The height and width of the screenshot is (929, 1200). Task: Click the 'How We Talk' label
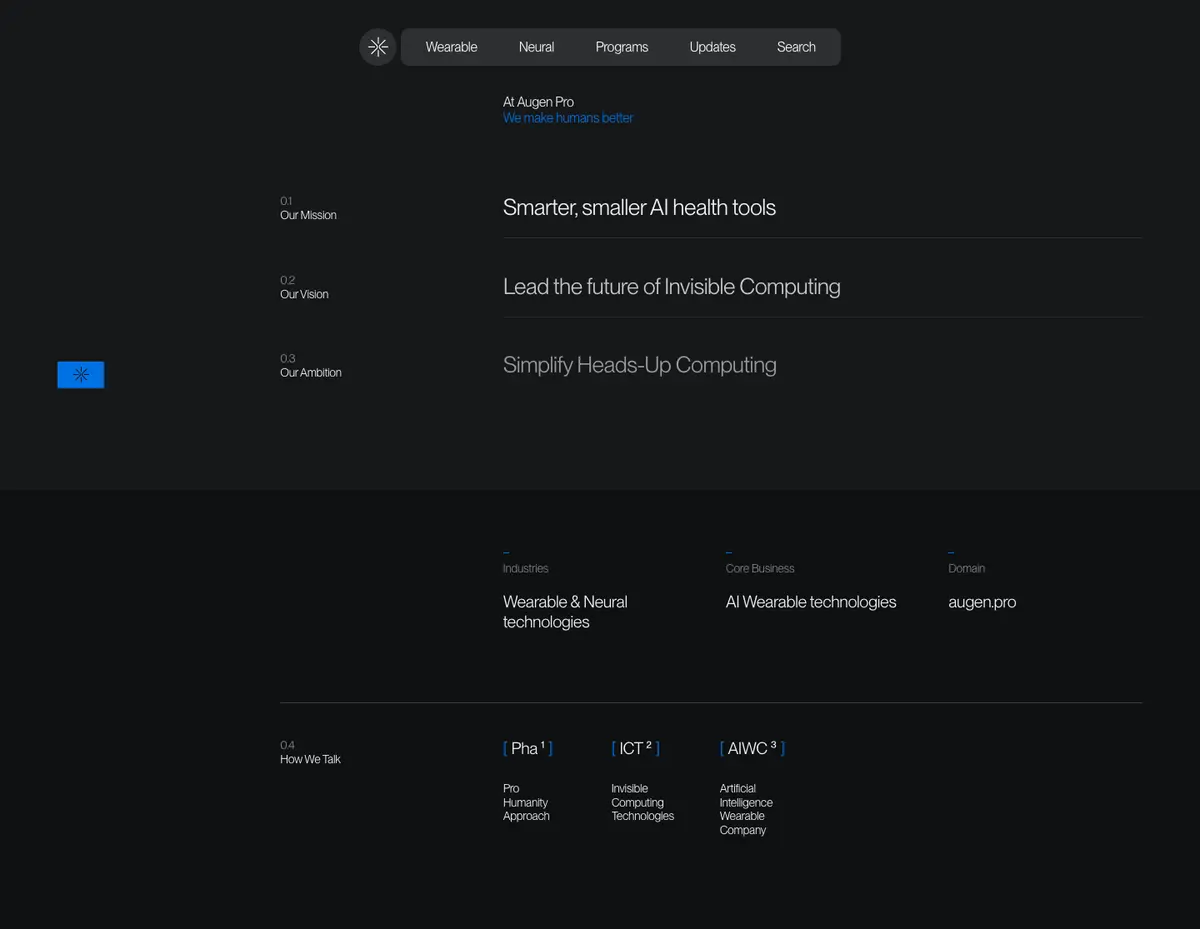(x=310, y=760)
